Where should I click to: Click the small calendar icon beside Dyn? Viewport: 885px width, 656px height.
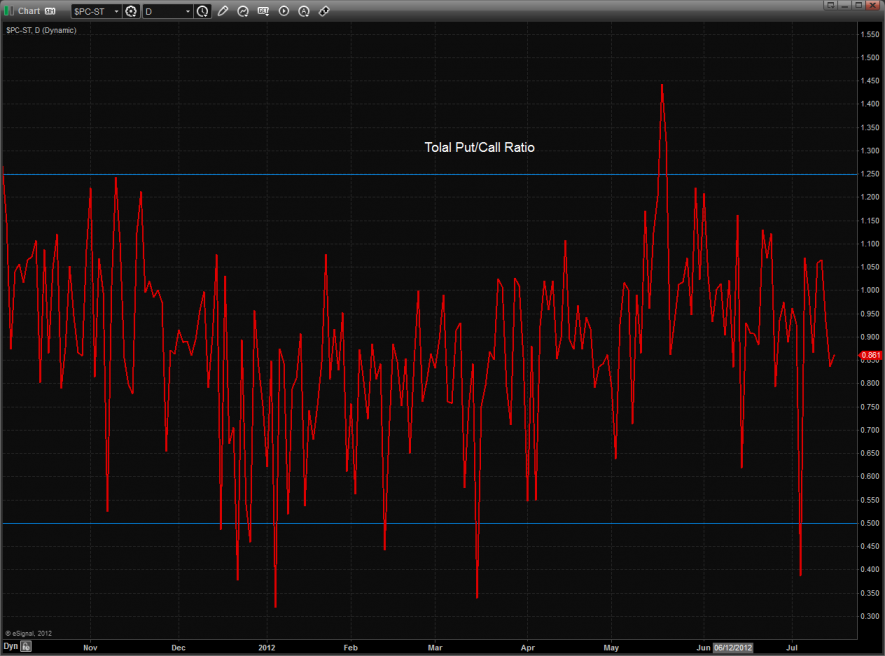pos(27,647)
